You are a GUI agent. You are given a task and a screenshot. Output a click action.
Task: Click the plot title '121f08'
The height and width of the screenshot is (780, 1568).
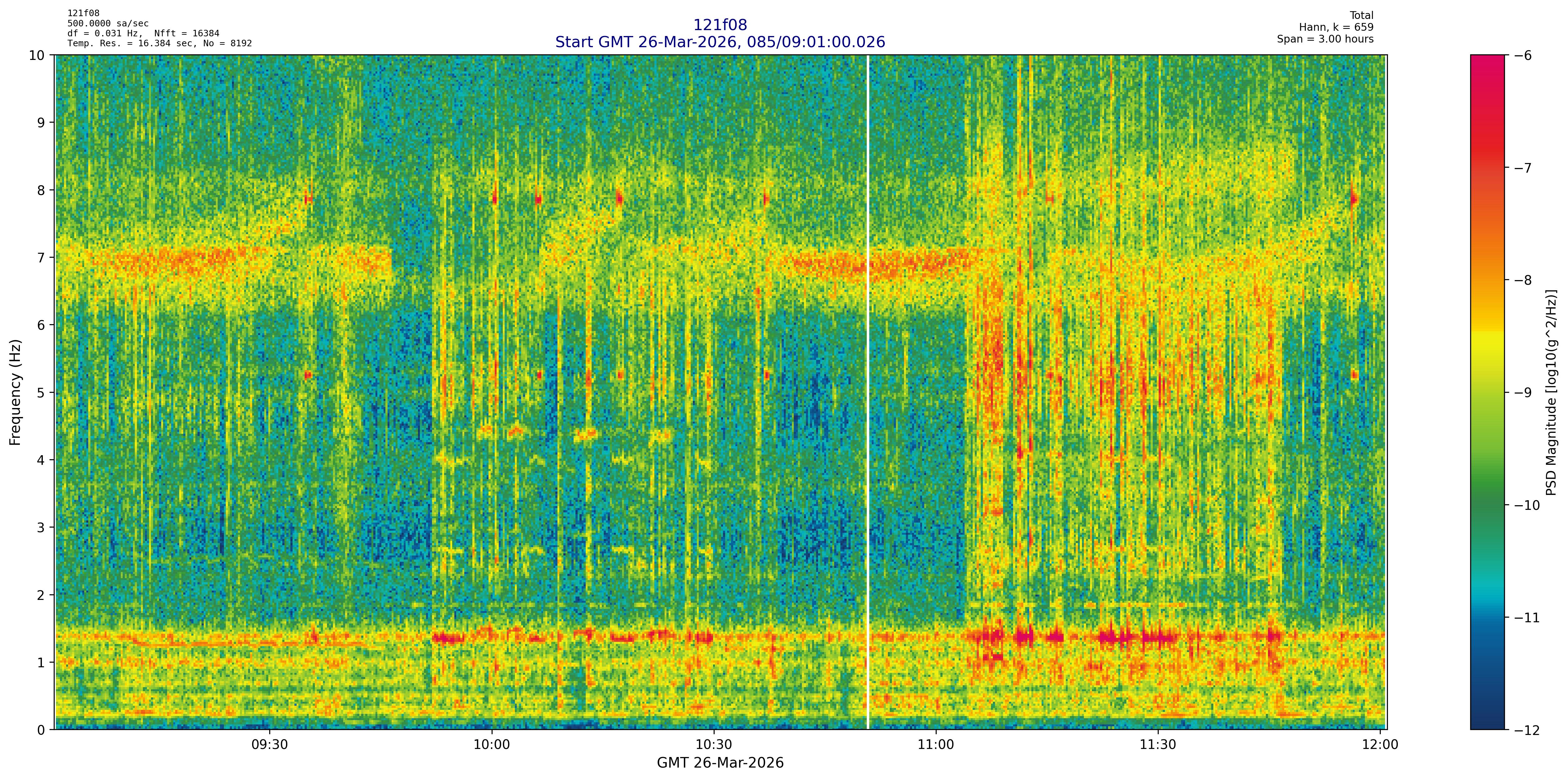coord(720,25)
